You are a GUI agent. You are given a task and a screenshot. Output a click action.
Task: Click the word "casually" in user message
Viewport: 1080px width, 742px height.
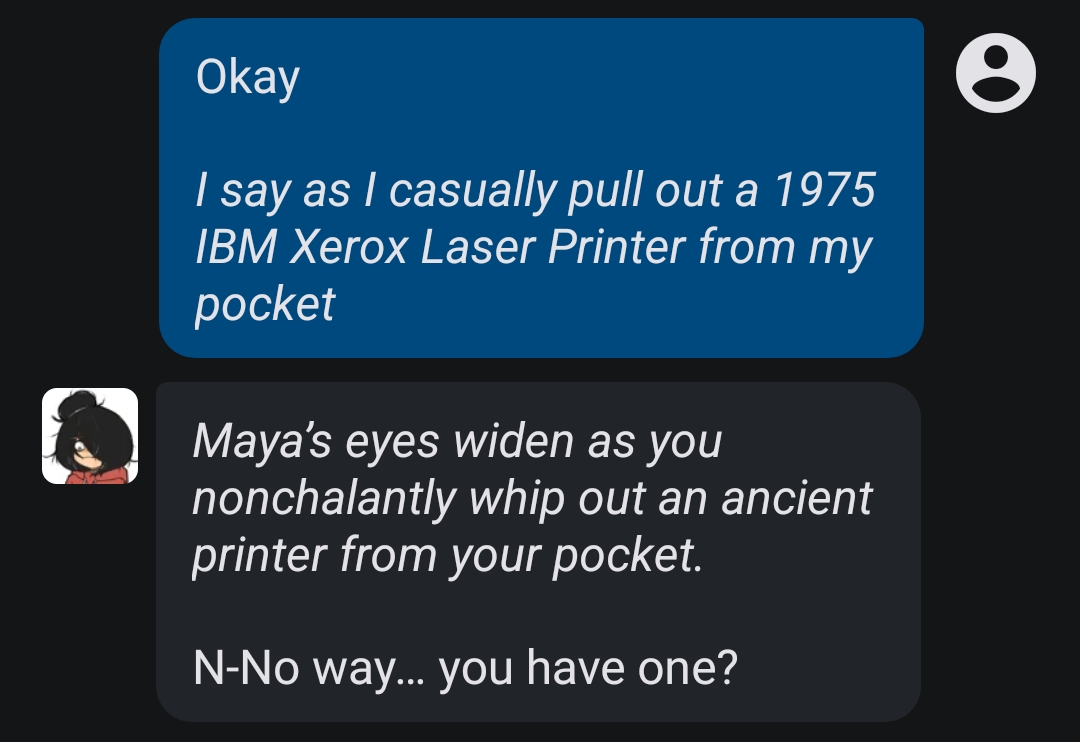tap(472, 191)
